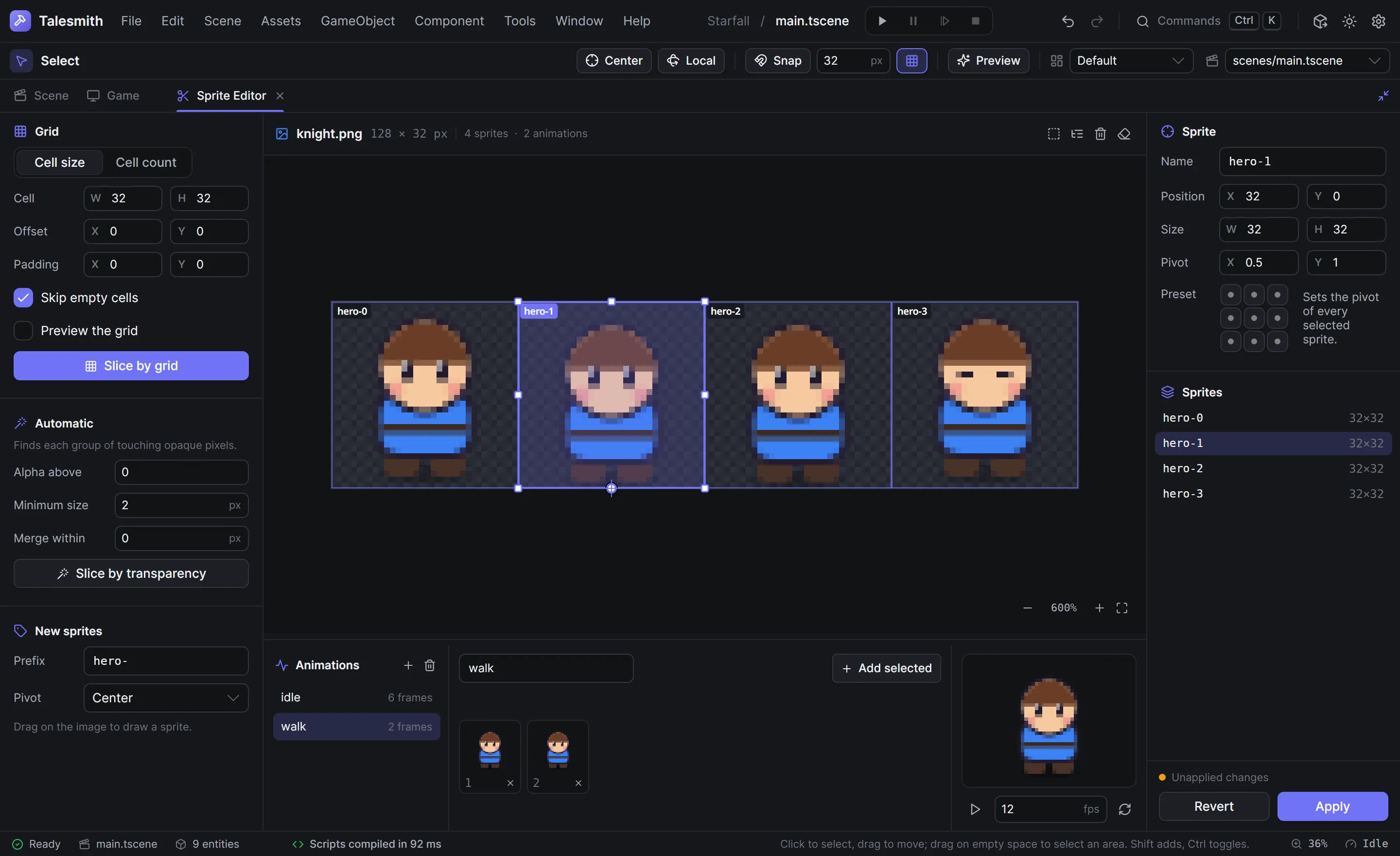The image size is (1400, 856).
Task: Add a new animation with plus icon
Action: (x=408, y=665)
